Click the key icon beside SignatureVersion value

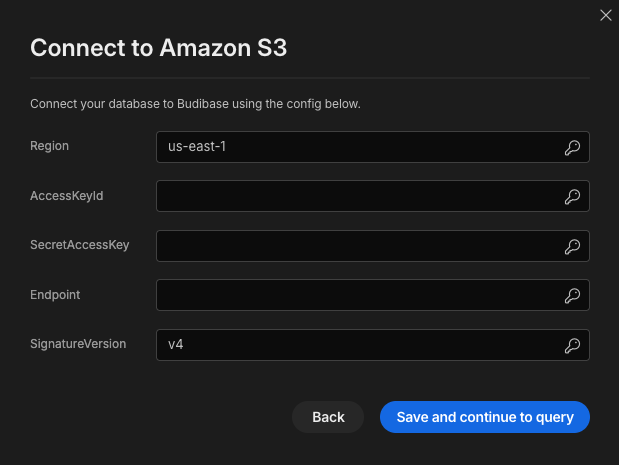[572, 345]
